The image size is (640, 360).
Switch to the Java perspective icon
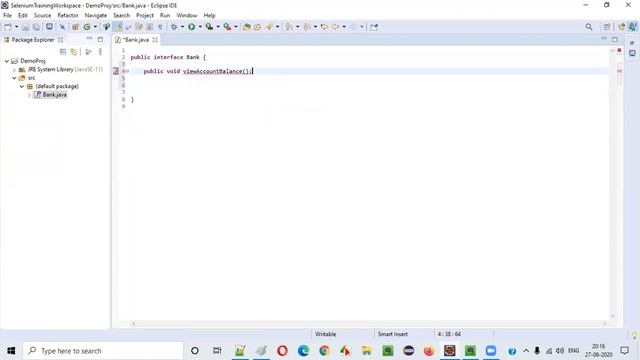click(633, 27)
